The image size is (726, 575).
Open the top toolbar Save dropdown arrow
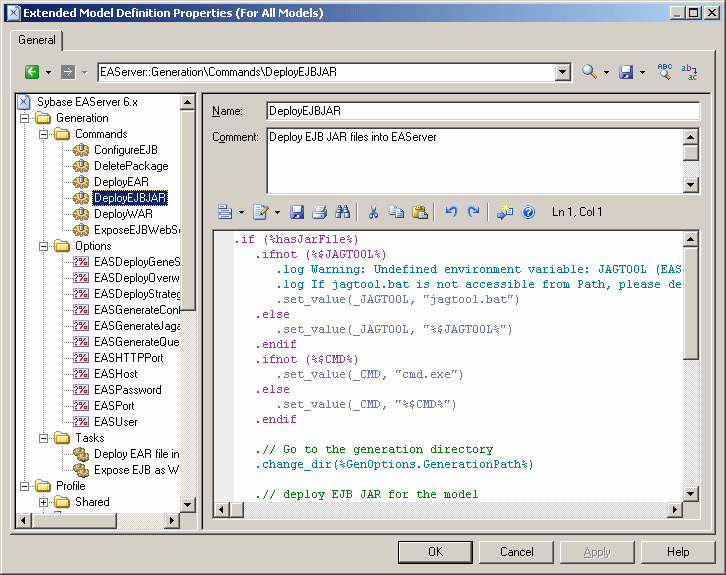click(x=642, y=72)
